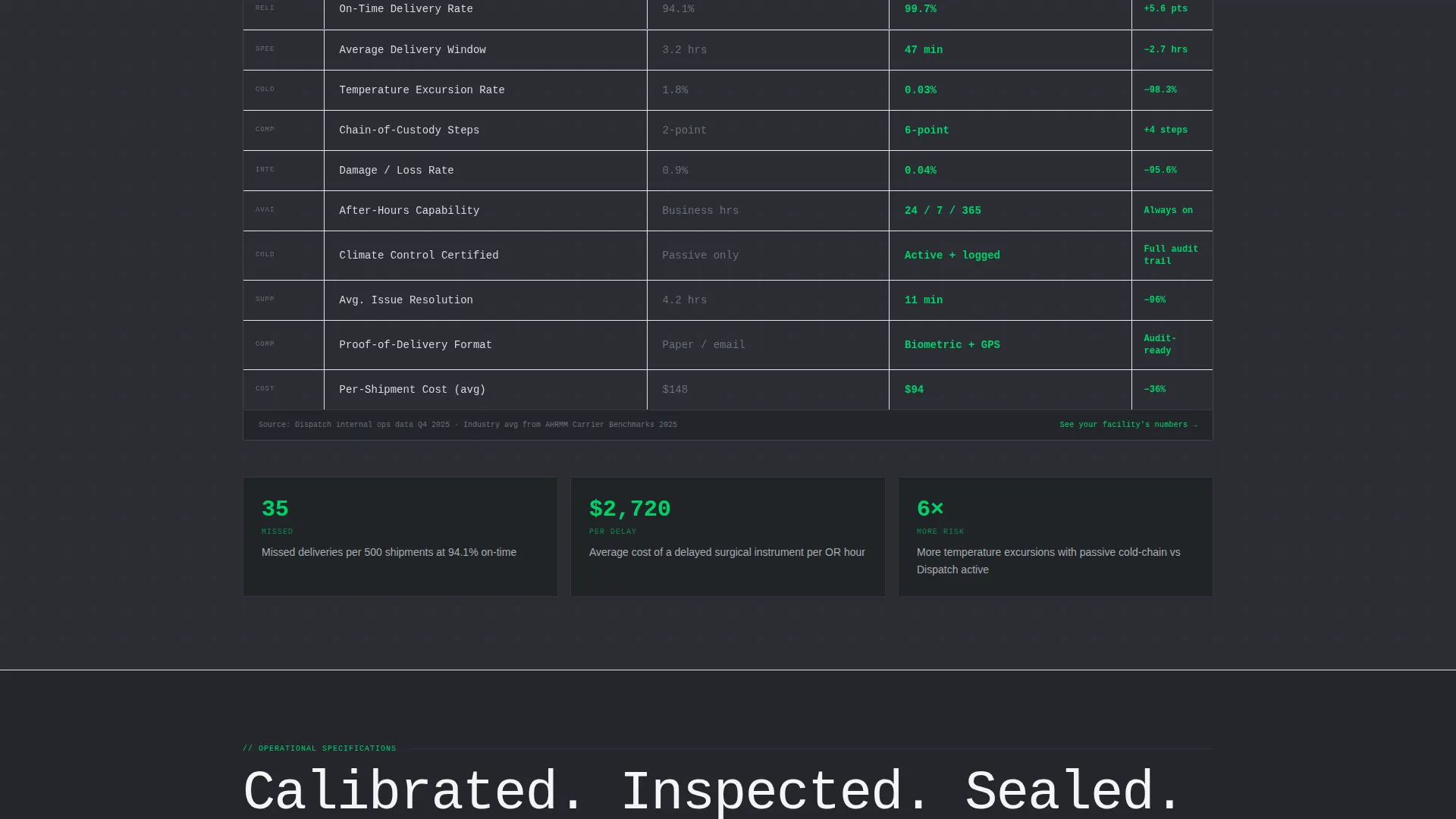Select the "24 / 7 / 365" value
The image size is (1456, 819).
click(x=943, y=211)
